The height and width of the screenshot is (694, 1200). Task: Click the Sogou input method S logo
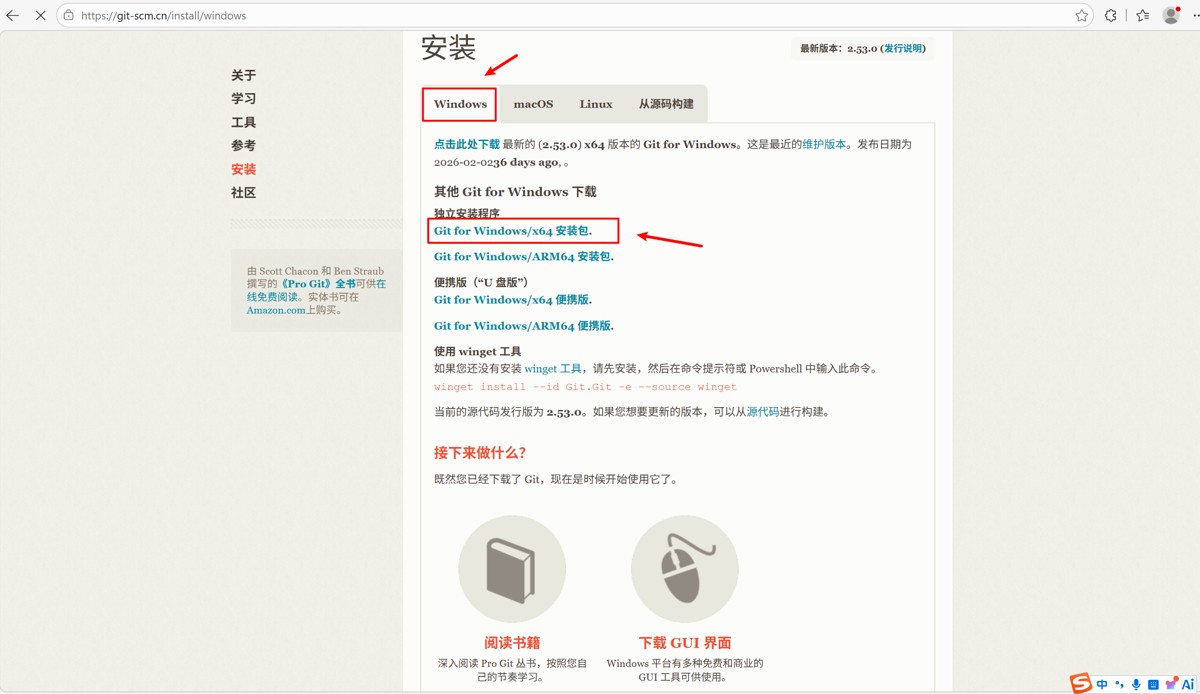[1081, 684]
